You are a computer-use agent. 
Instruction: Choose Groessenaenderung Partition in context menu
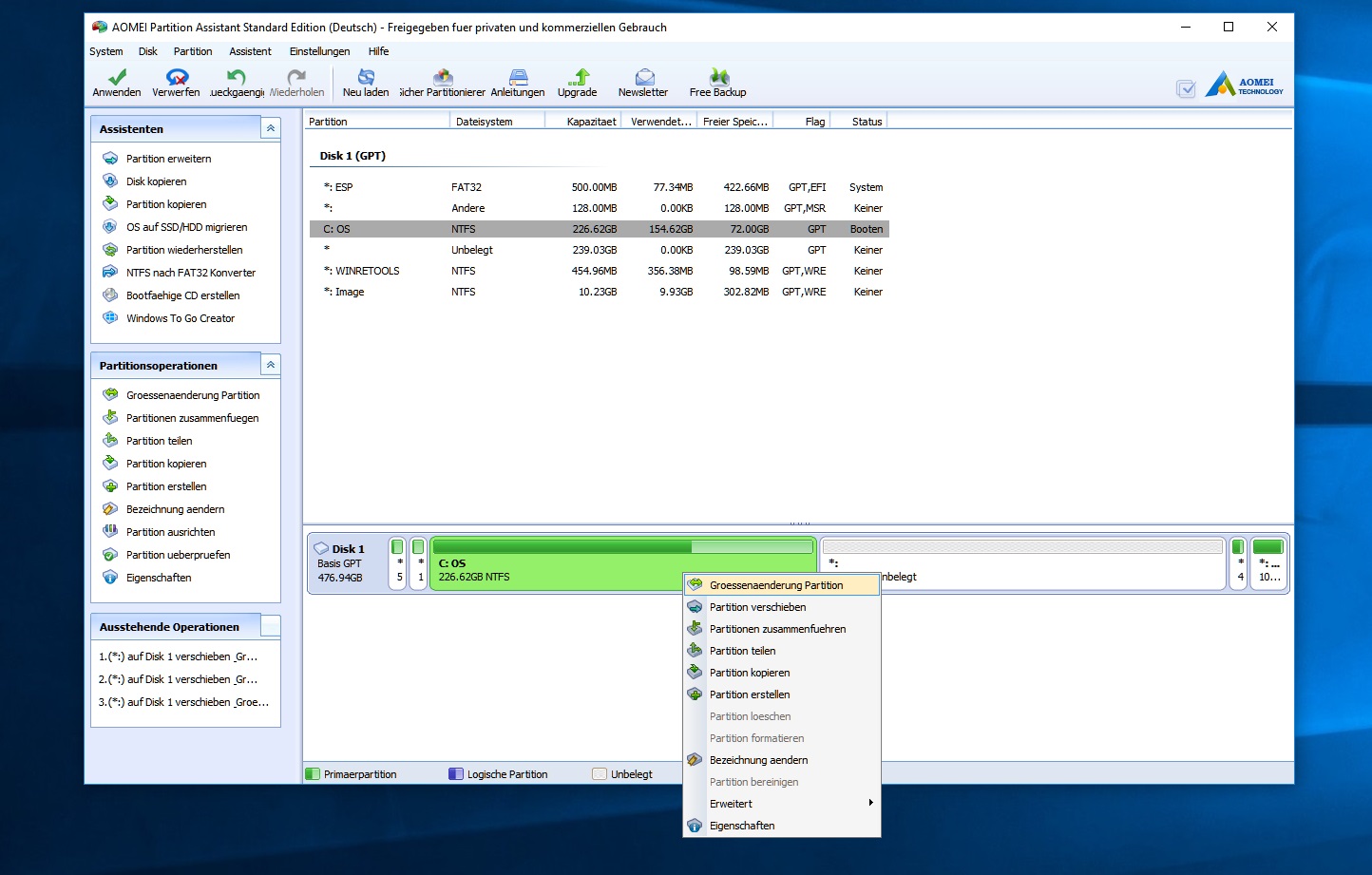[x=782, y=585]
